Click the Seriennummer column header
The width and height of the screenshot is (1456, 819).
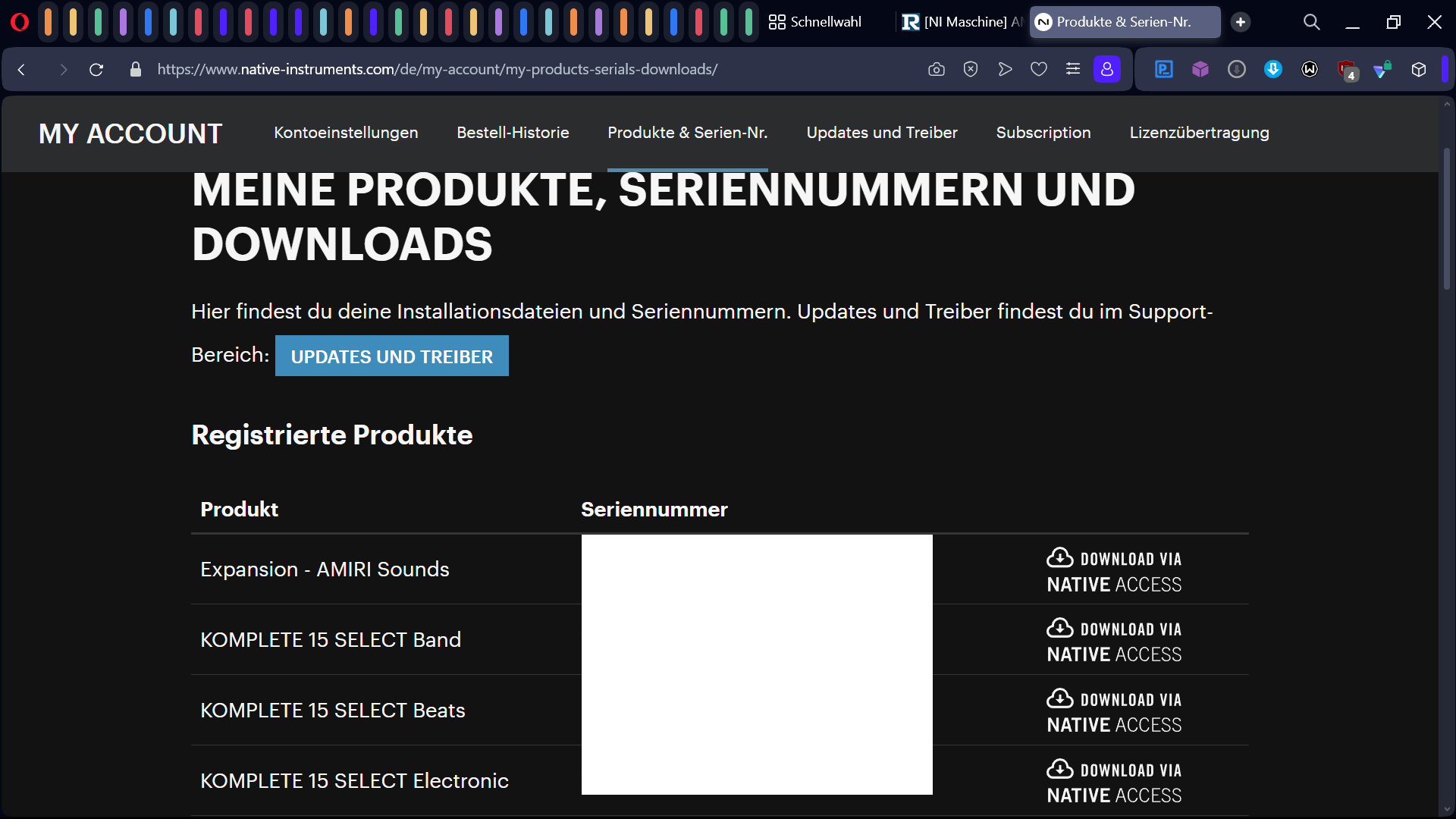pos(654,510)
